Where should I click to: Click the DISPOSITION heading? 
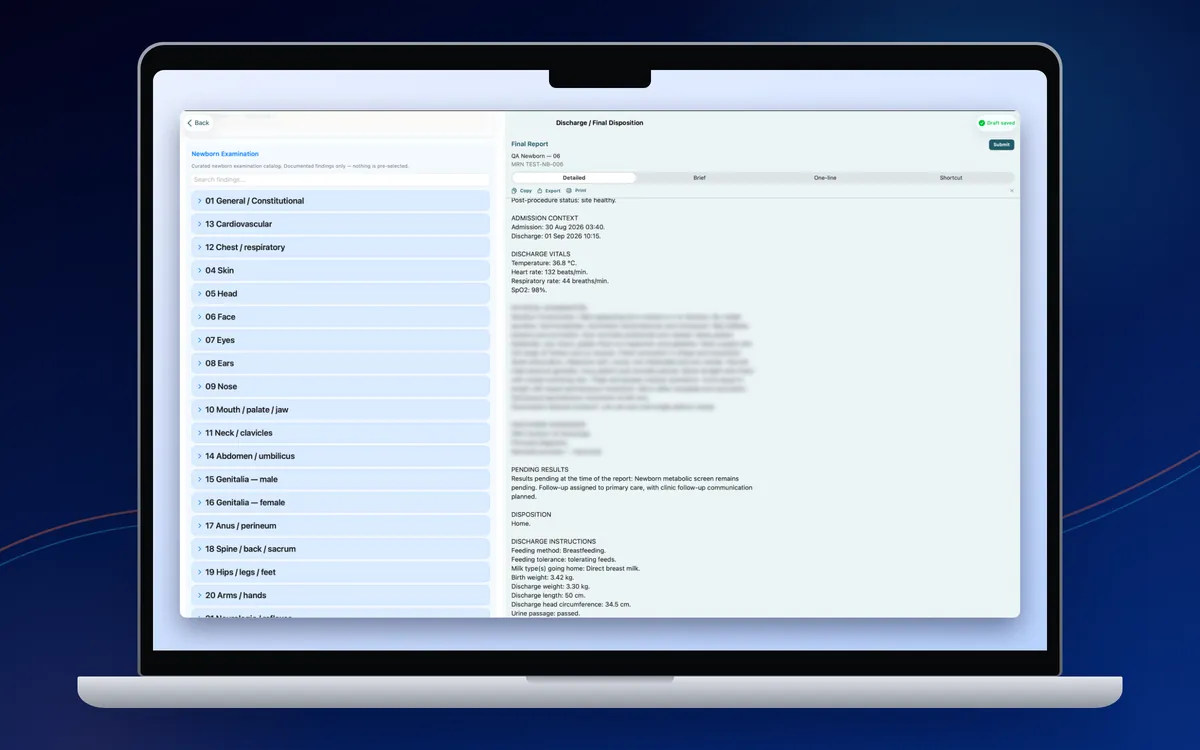[x=531, y=515]
